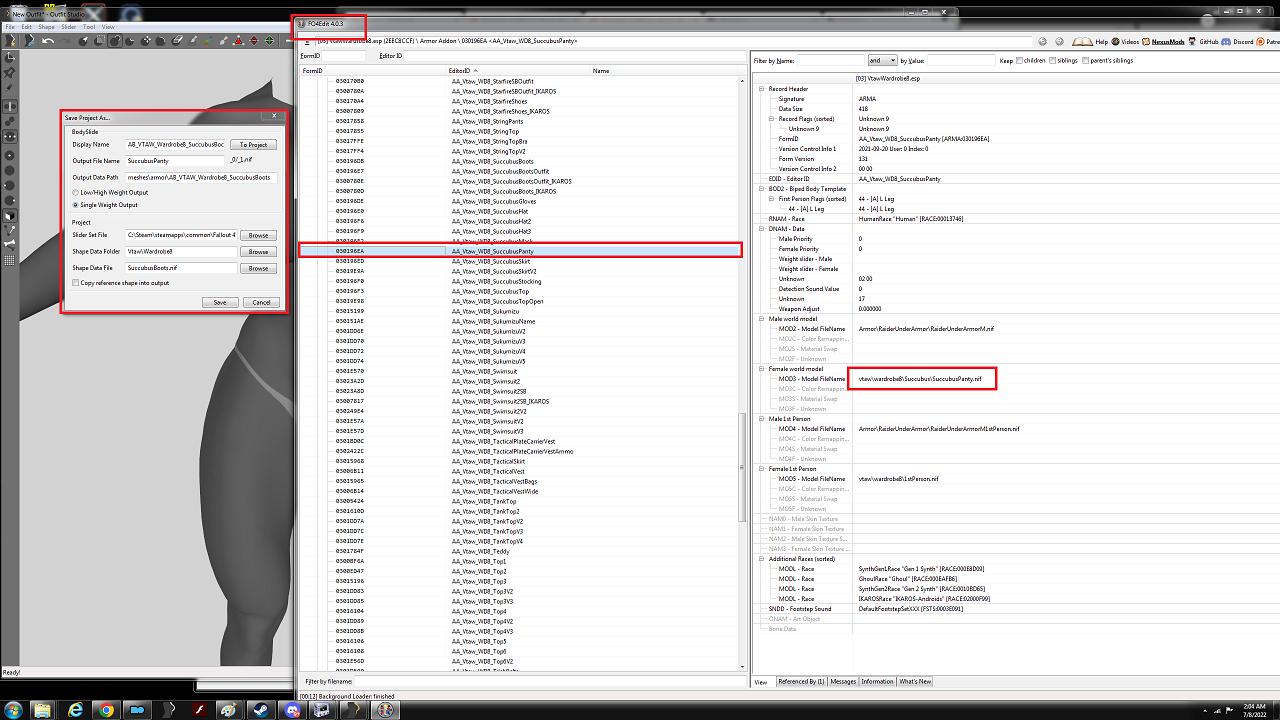Open the File menu in Outfit Studio

(11, 26)
